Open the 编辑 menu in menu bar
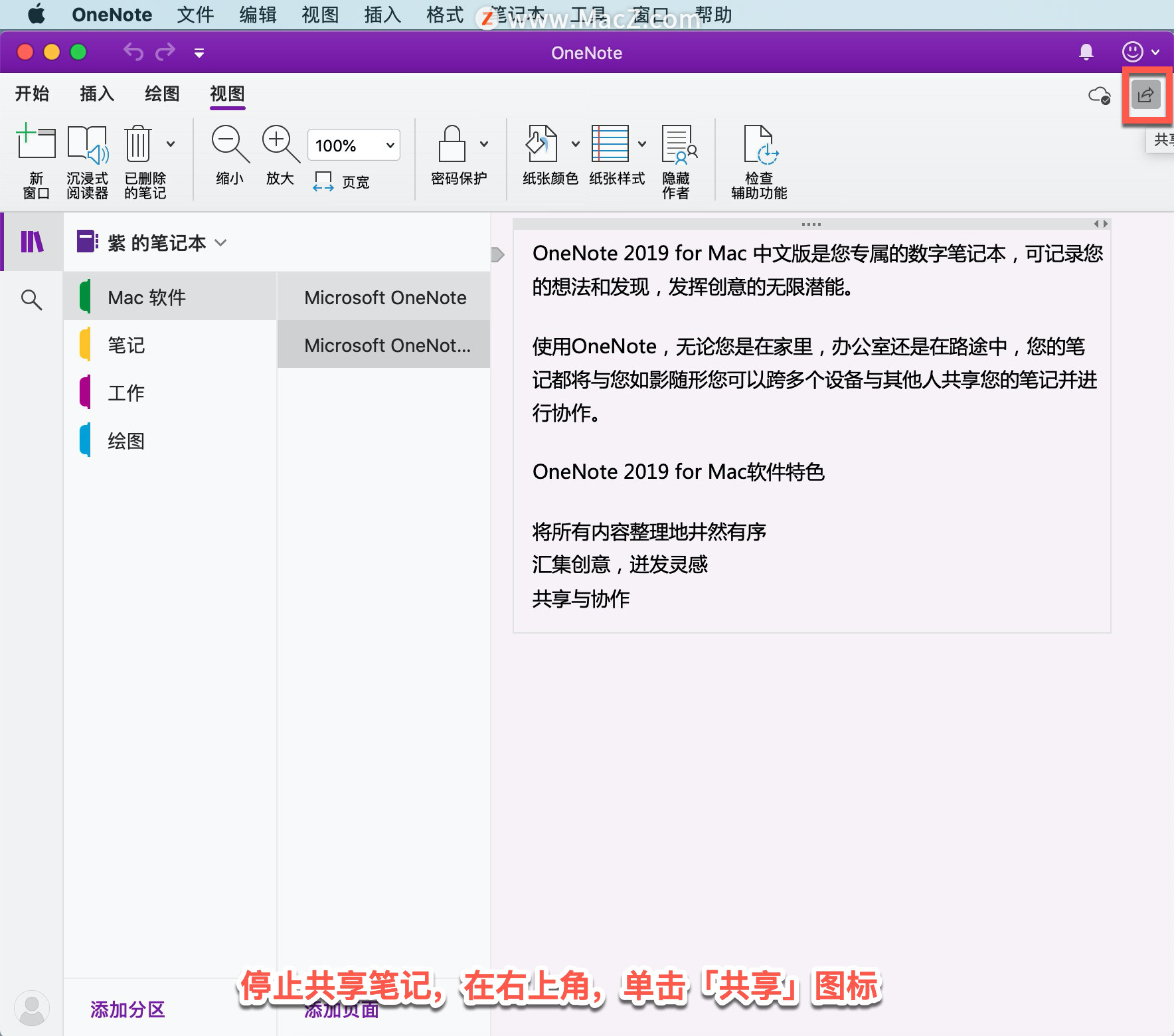The image size is (1174, 1036). point(258,15)
